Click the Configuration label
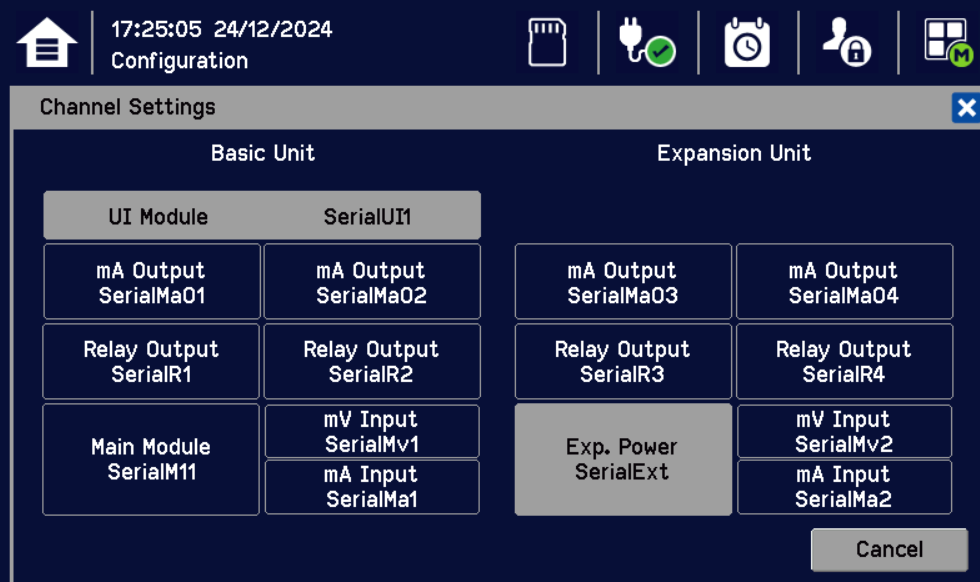 (179, 61)
